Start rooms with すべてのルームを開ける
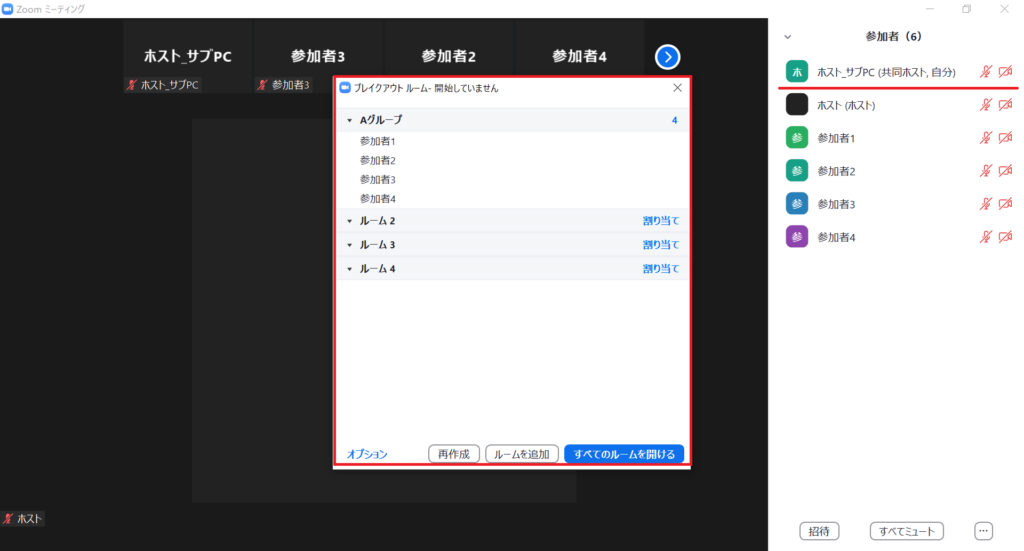The width and height of the screenshot is (1024, 551). coord(624,454)
